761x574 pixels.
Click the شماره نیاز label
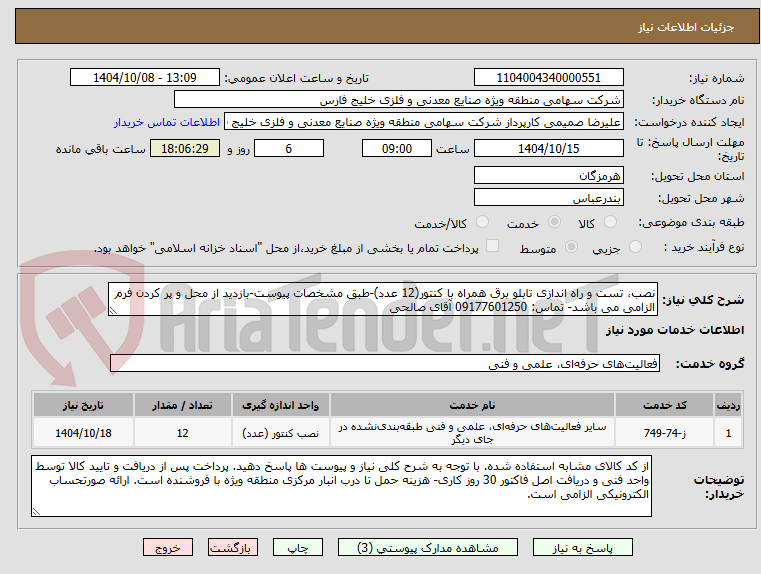[x=717, y=78]
